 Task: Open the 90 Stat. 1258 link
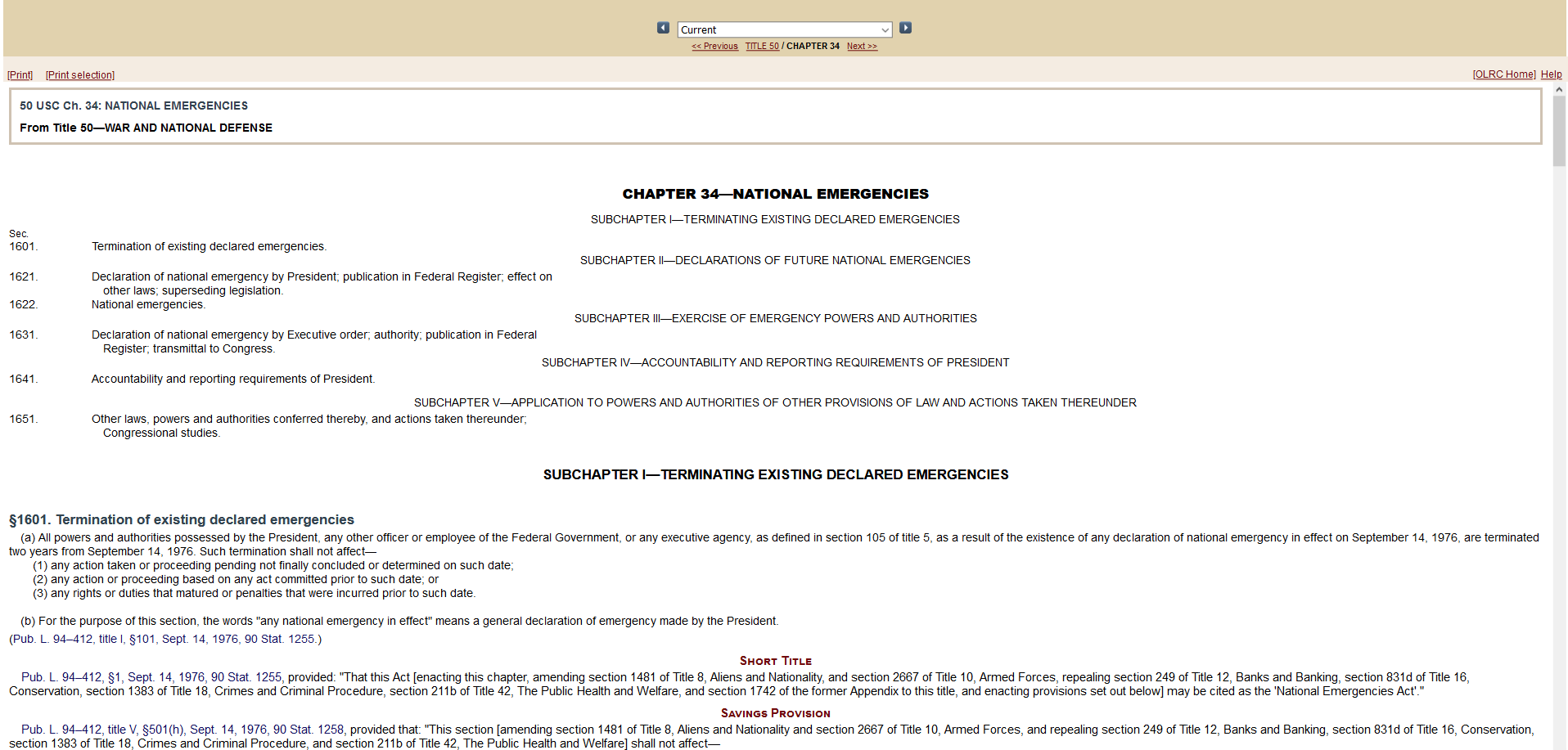[x=309, y=730]
